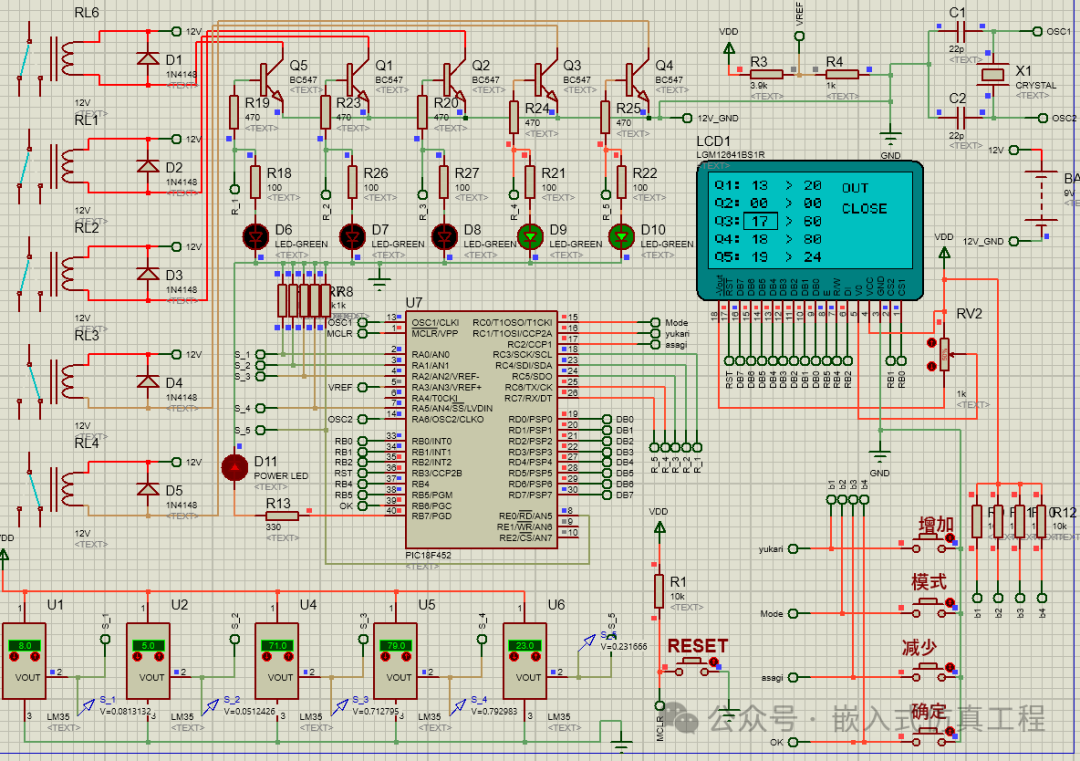Select the D8 LED-GREEN symbol

444,237
